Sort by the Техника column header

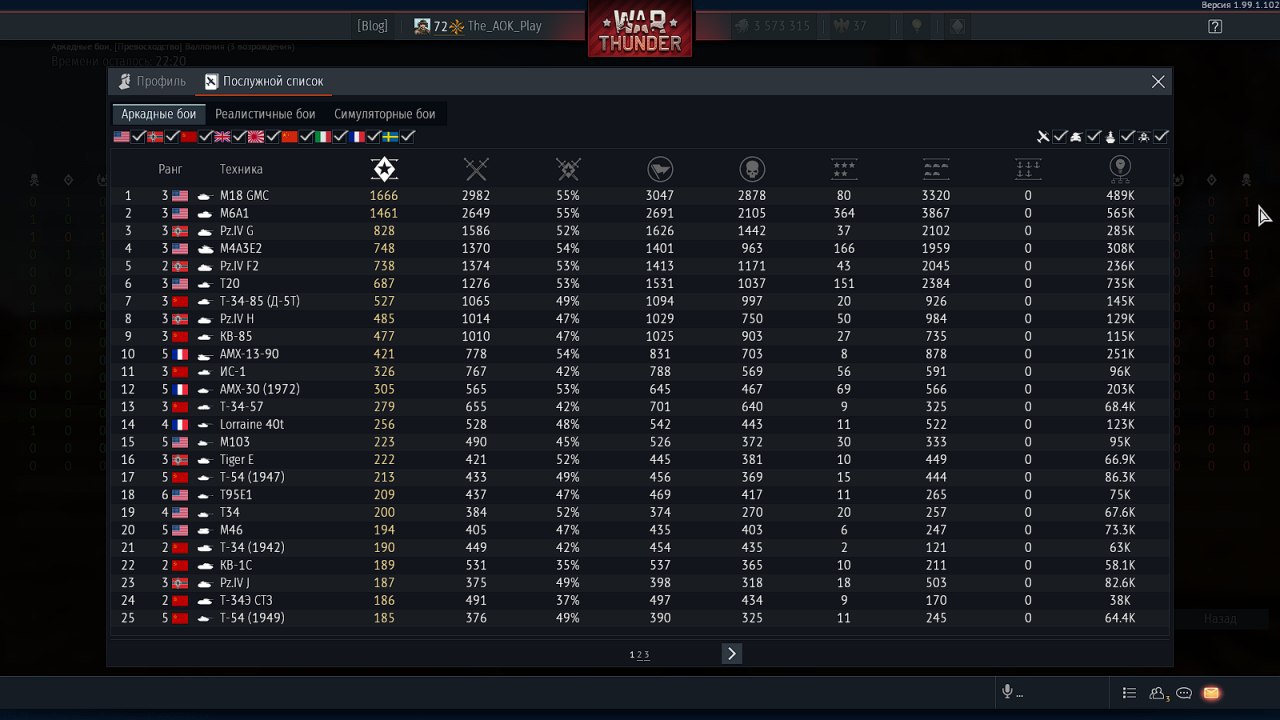241,170
